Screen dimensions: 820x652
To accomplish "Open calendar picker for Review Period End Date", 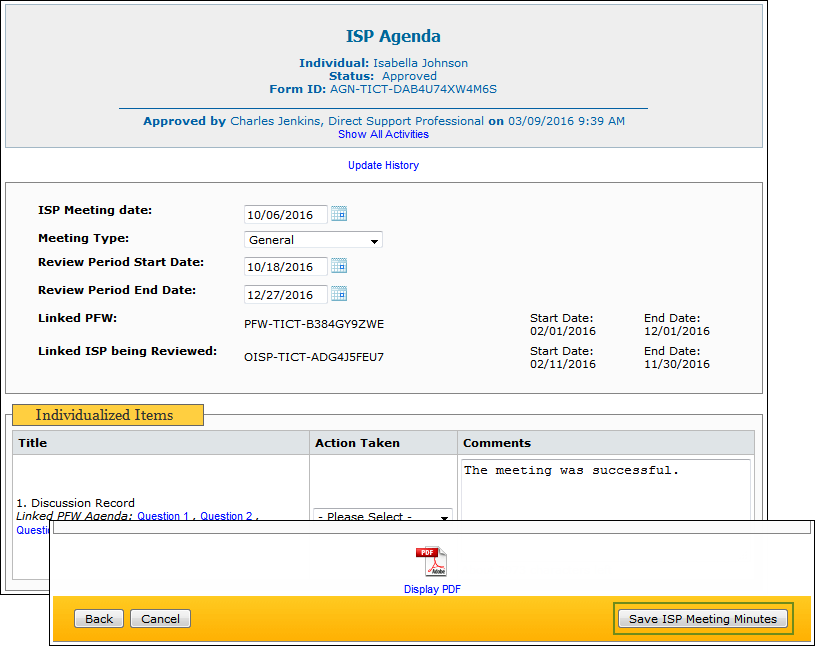I will coord(339,294).
